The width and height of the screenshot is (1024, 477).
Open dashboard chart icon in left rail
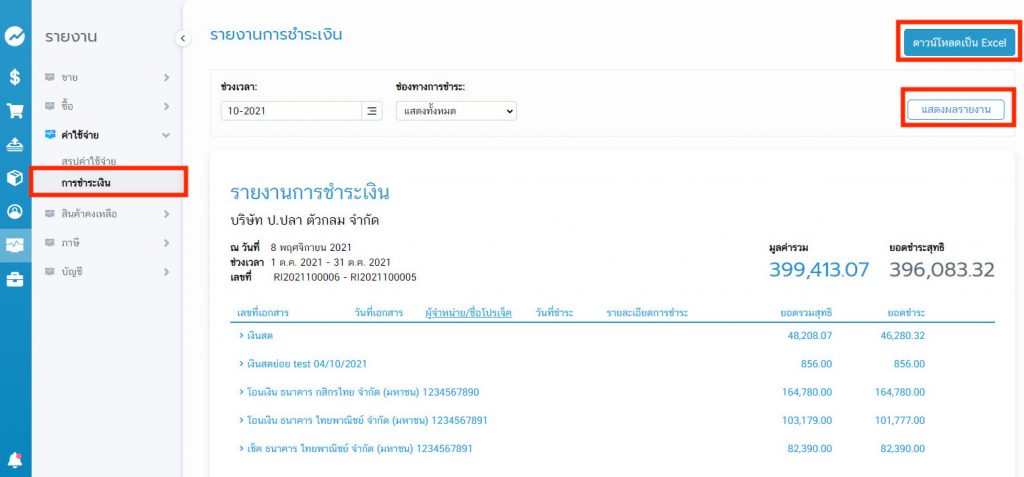[15, 37]
